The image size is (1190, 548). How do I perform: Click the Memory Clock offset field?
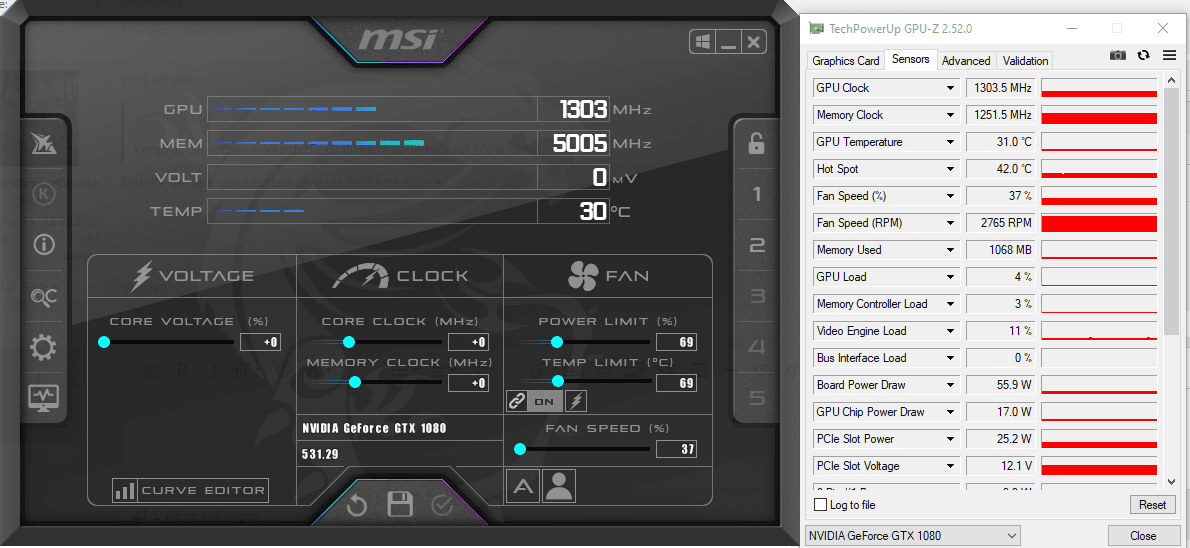[468, 383]
